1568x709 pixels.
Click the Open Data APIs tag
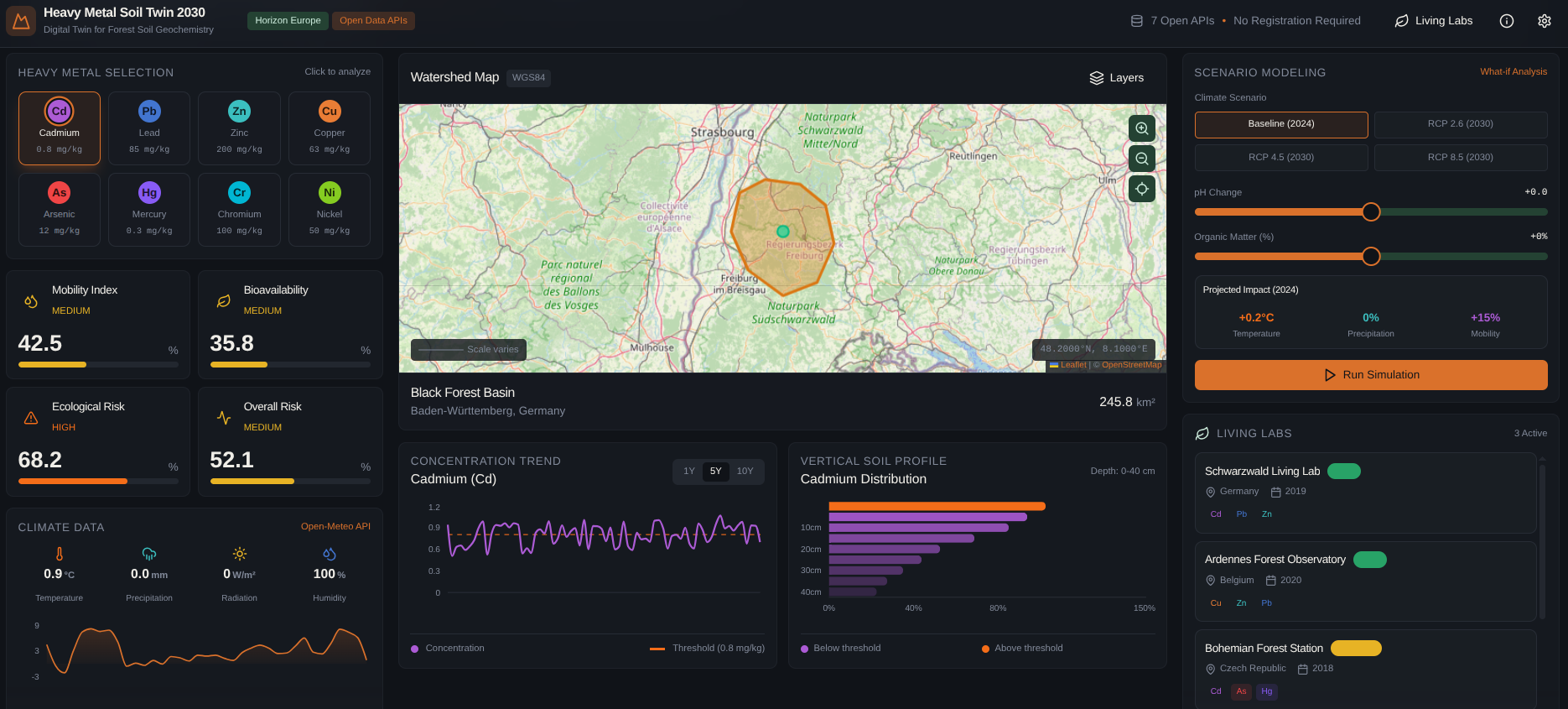[373, 21]
